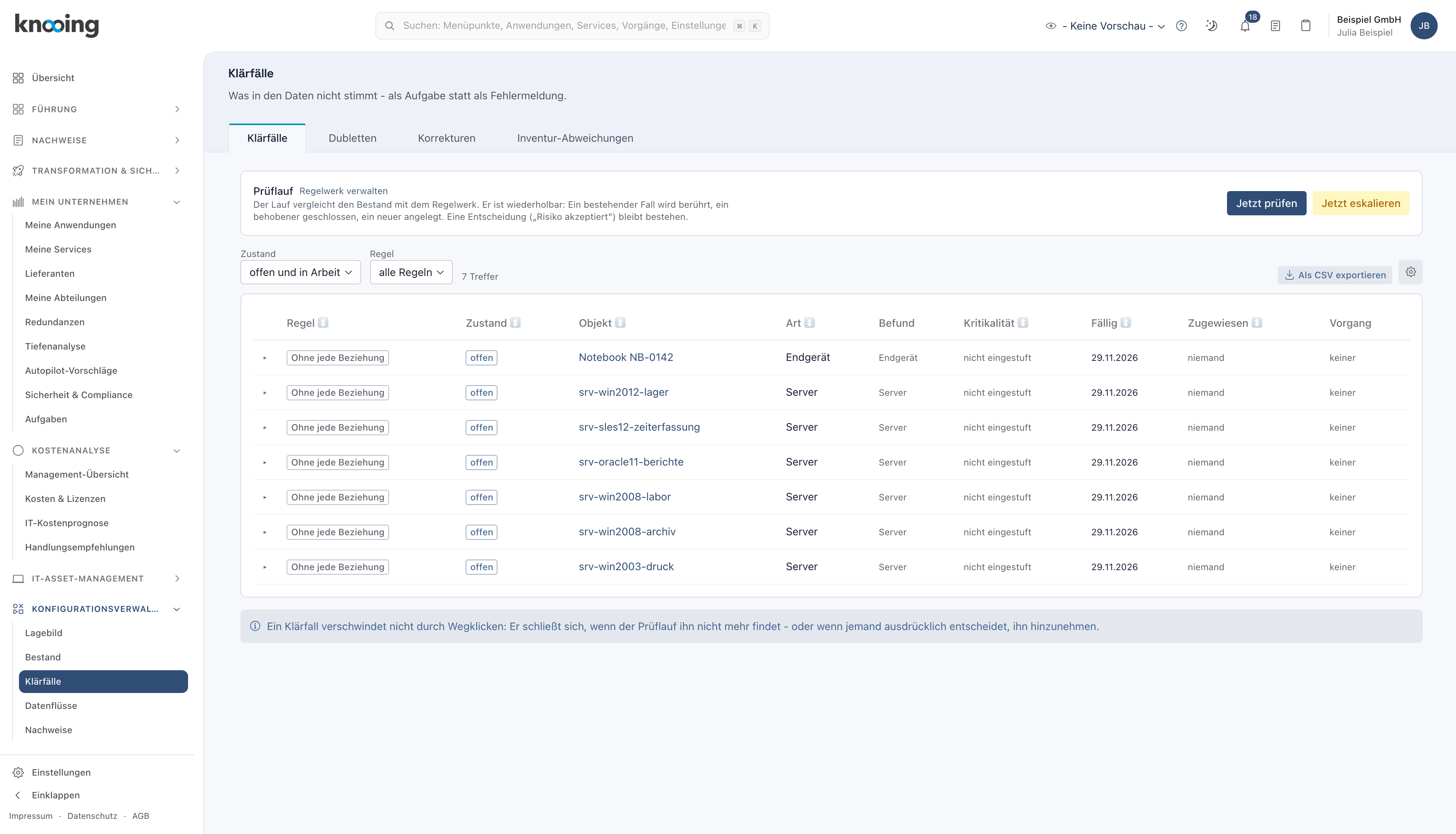
Task: Switch to the Inventur-Abweichungen tab
Action: pyautogui.click(x=575, y=138)
